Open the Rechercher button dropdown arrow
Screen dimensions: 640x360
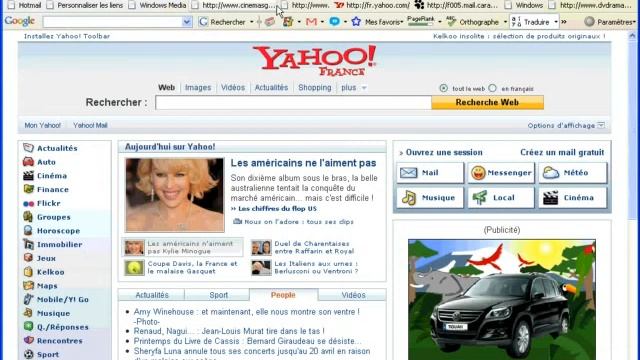click(x=251, y=22)
